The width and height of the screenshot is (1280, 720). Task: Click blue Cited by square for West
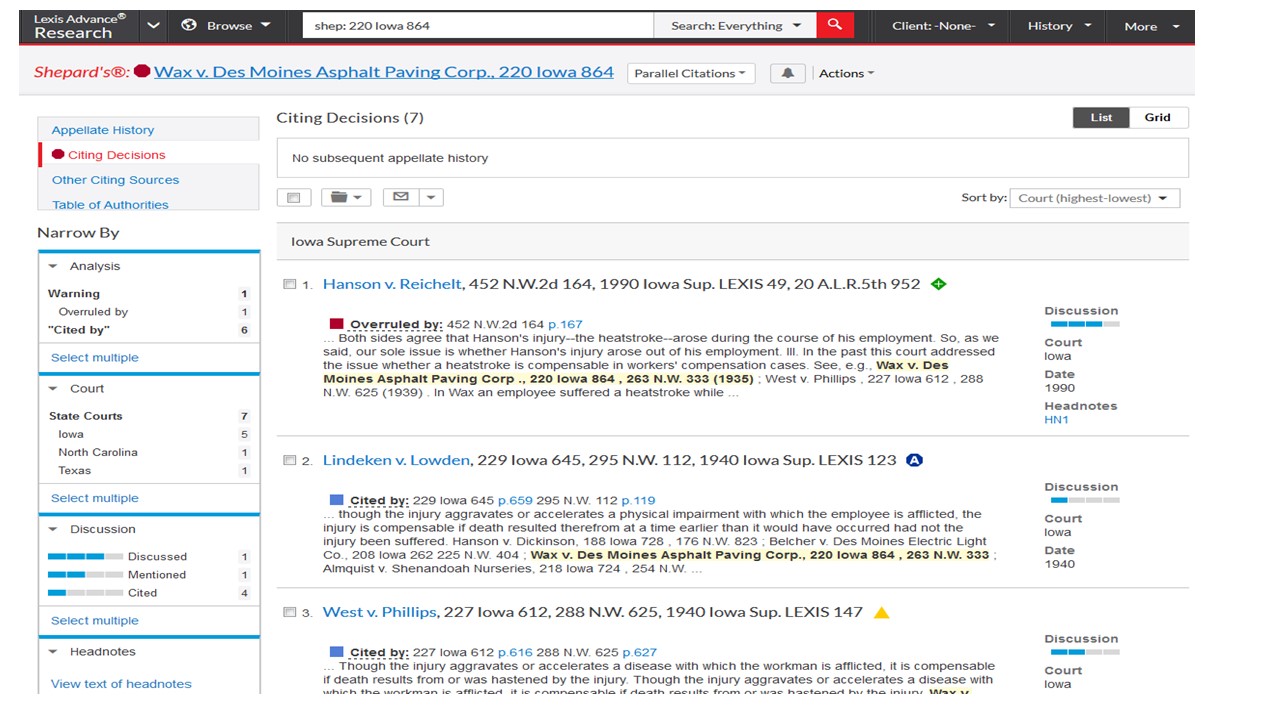point(336,652)
